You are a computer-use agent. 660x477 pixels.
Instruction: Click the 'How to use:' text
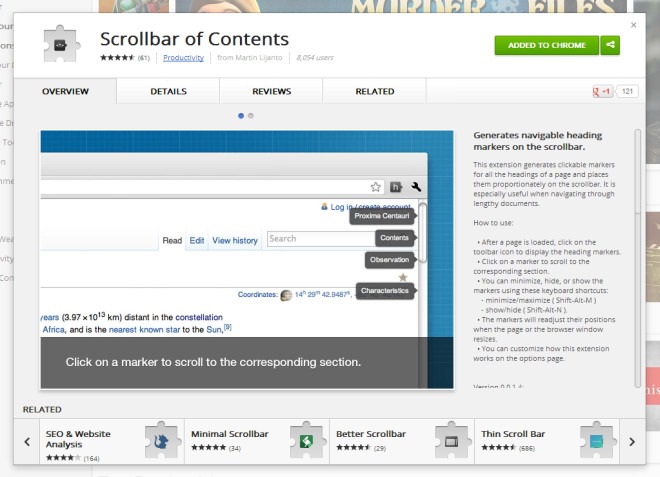pyautogui.click(x=493, y=223)
